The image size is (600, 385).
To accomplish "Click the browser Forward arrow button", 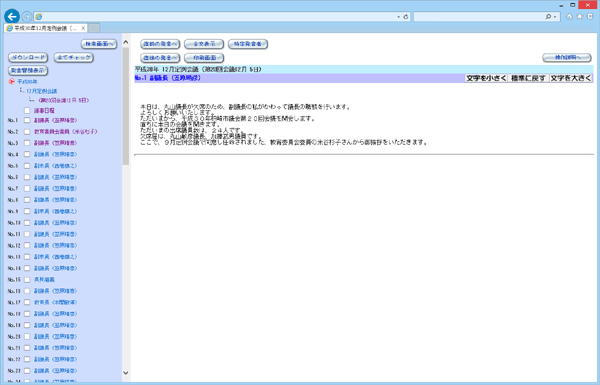I will pos(27,16).
